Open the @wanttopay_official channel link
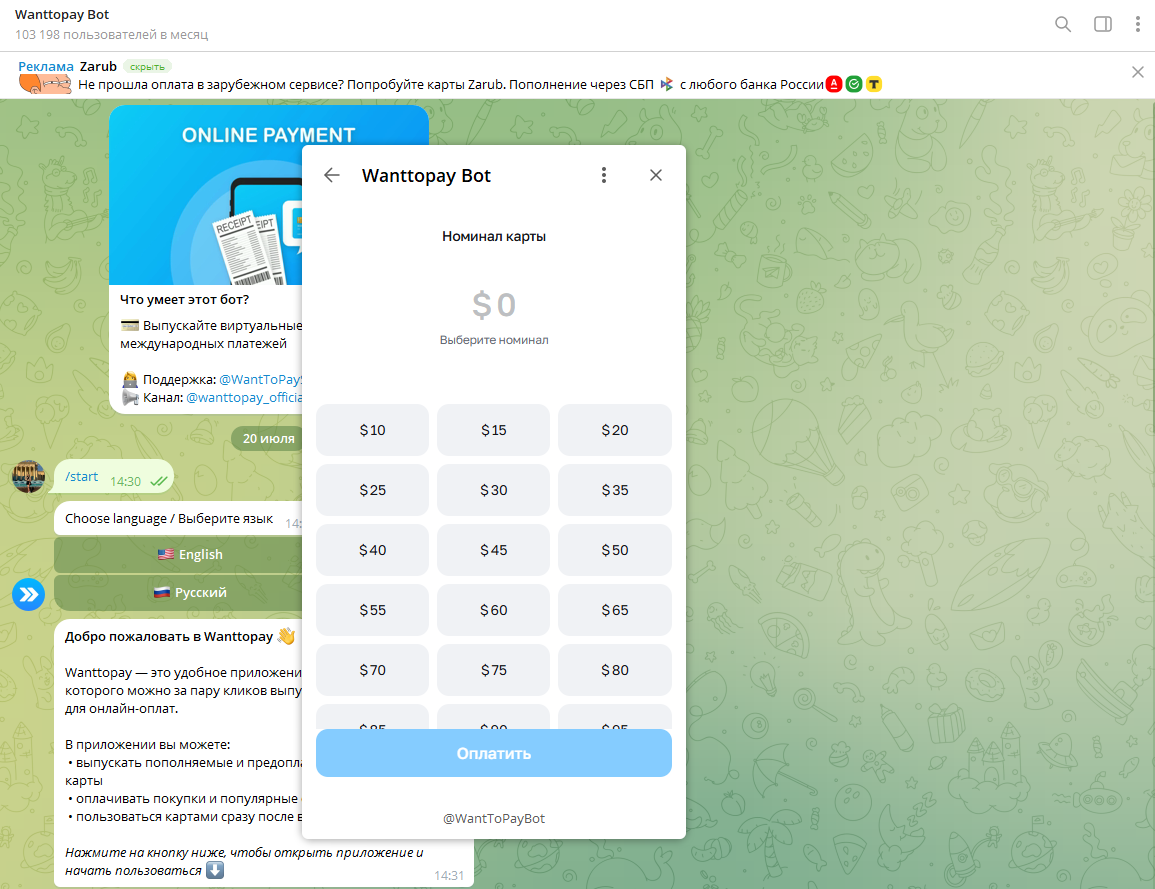1155x889 pixels. point(244,398)
